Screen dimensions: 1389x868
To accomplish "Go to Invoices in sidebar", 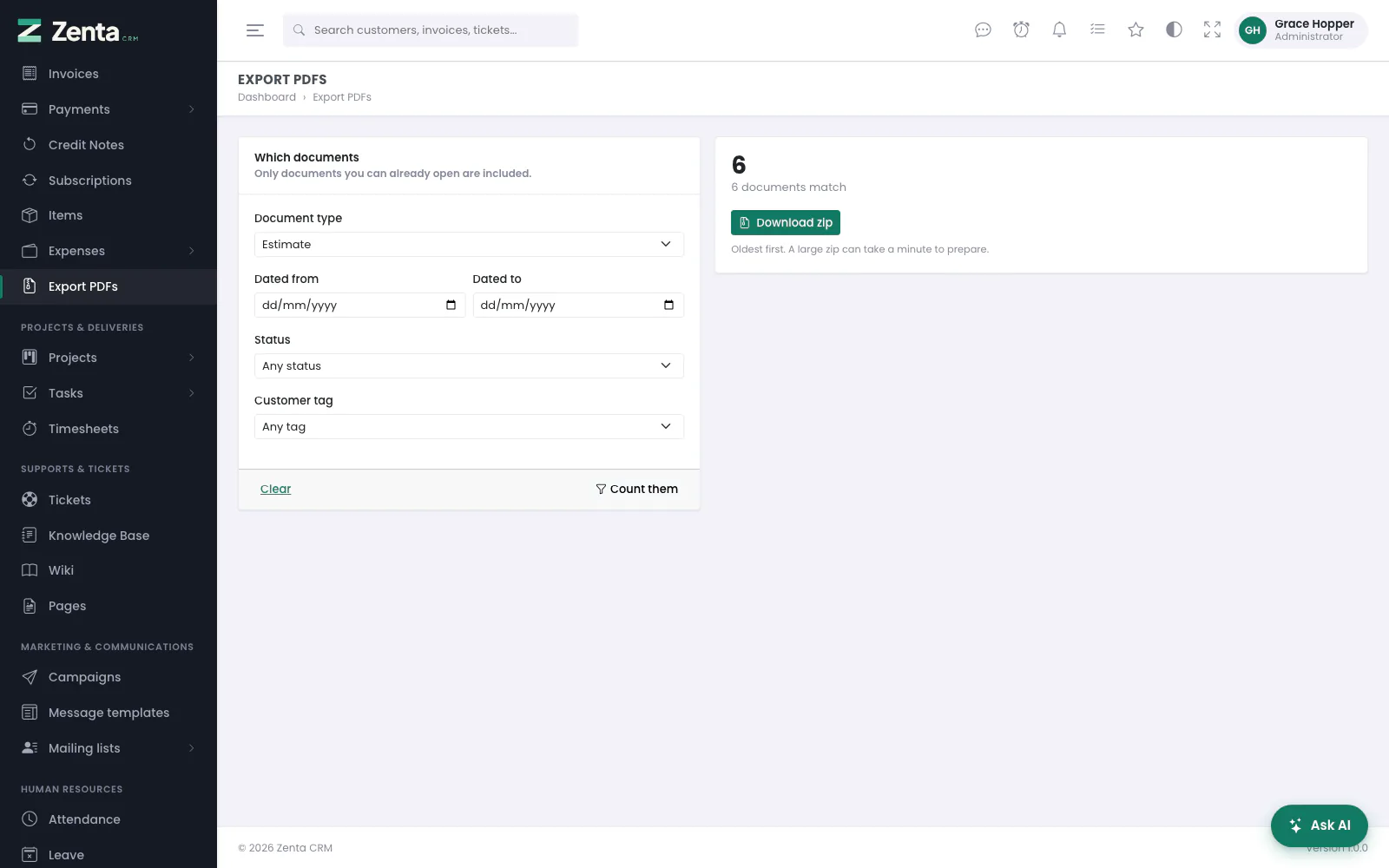I will click(109, 74).
